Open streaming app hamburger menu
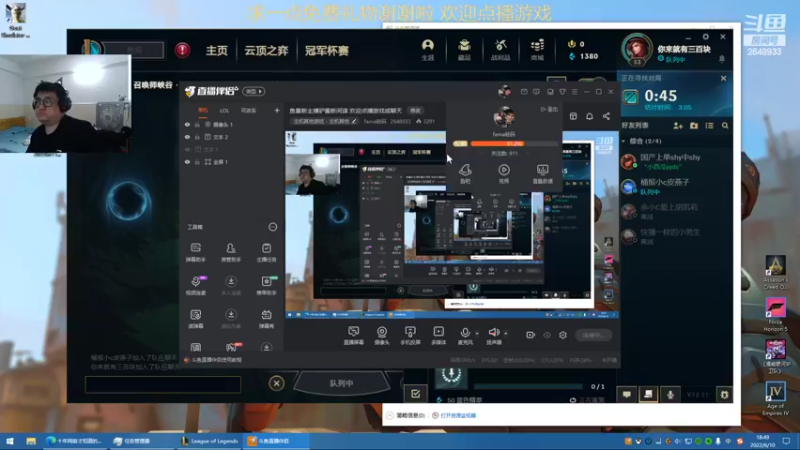The height and width of the screenshot is (450, 800). pos(574,92)
